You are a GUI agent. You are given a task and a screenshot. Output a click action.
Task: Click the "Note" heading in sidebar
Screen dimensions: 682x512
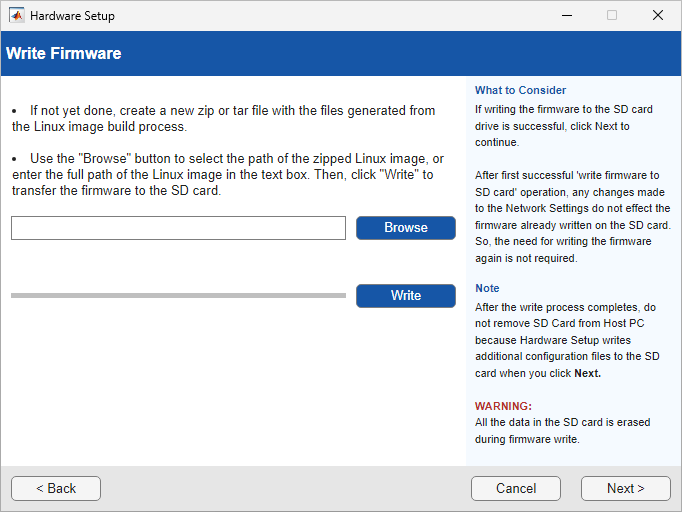487,288
